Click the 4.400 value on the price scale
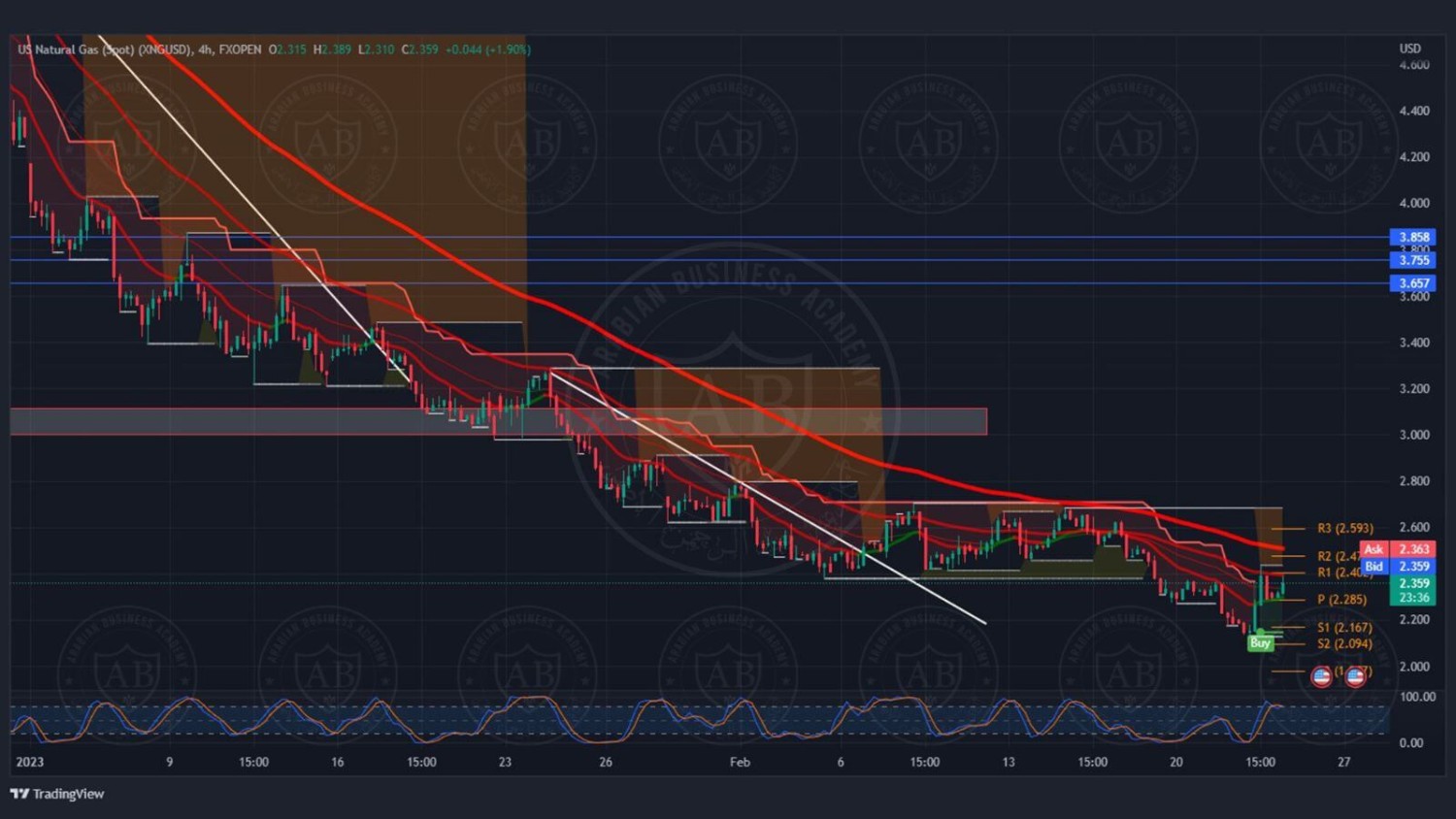The height and width of the screenshot is (819, 1456). [x=1414, y=111]
